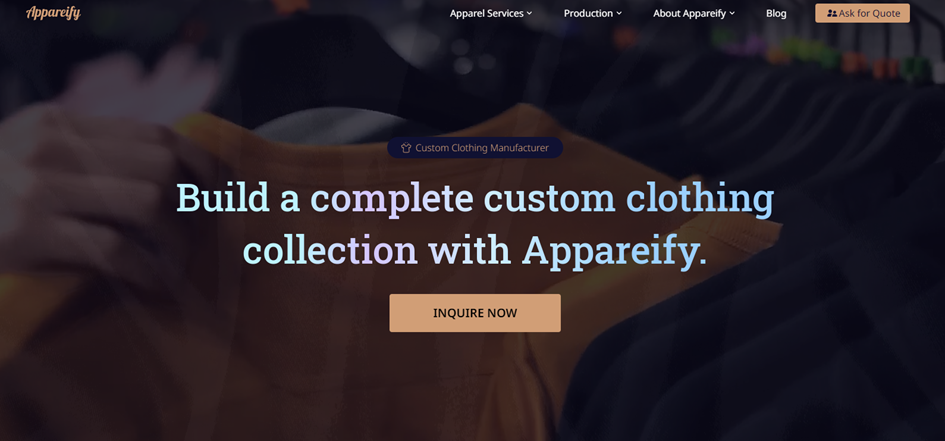Viewport: 945px width, 441px height.
Task: Click the t-shirt icon in the badge
Action: [406, 148]
